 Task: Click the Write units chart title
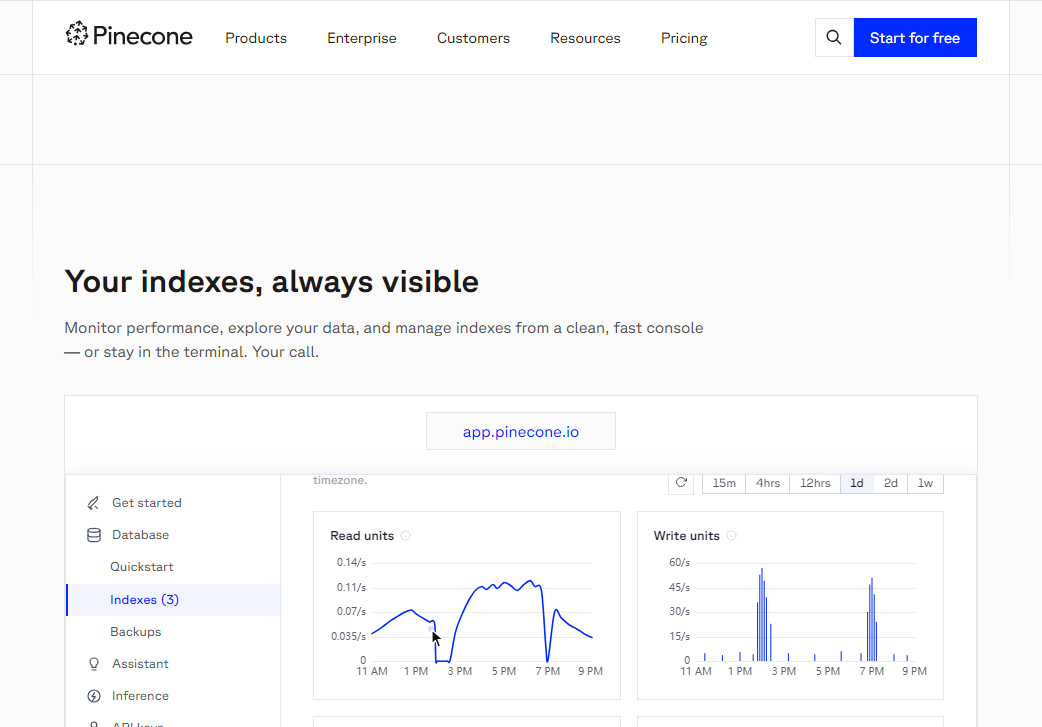(x=686, y=536)
